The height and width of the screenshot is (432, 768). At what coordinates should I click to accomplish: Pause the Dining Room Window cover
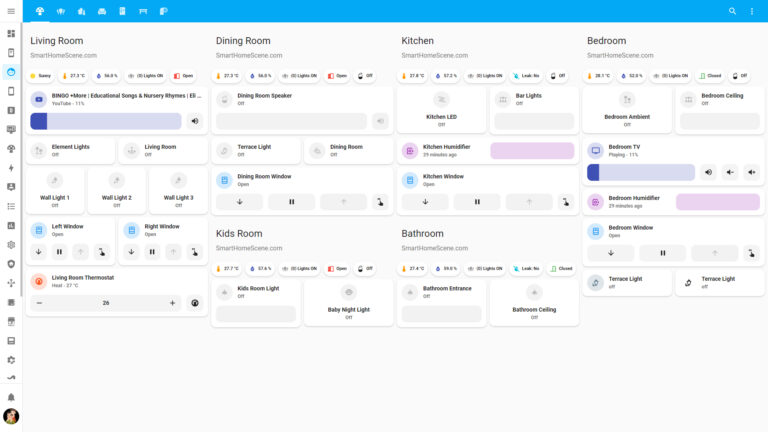coord(292,201)
